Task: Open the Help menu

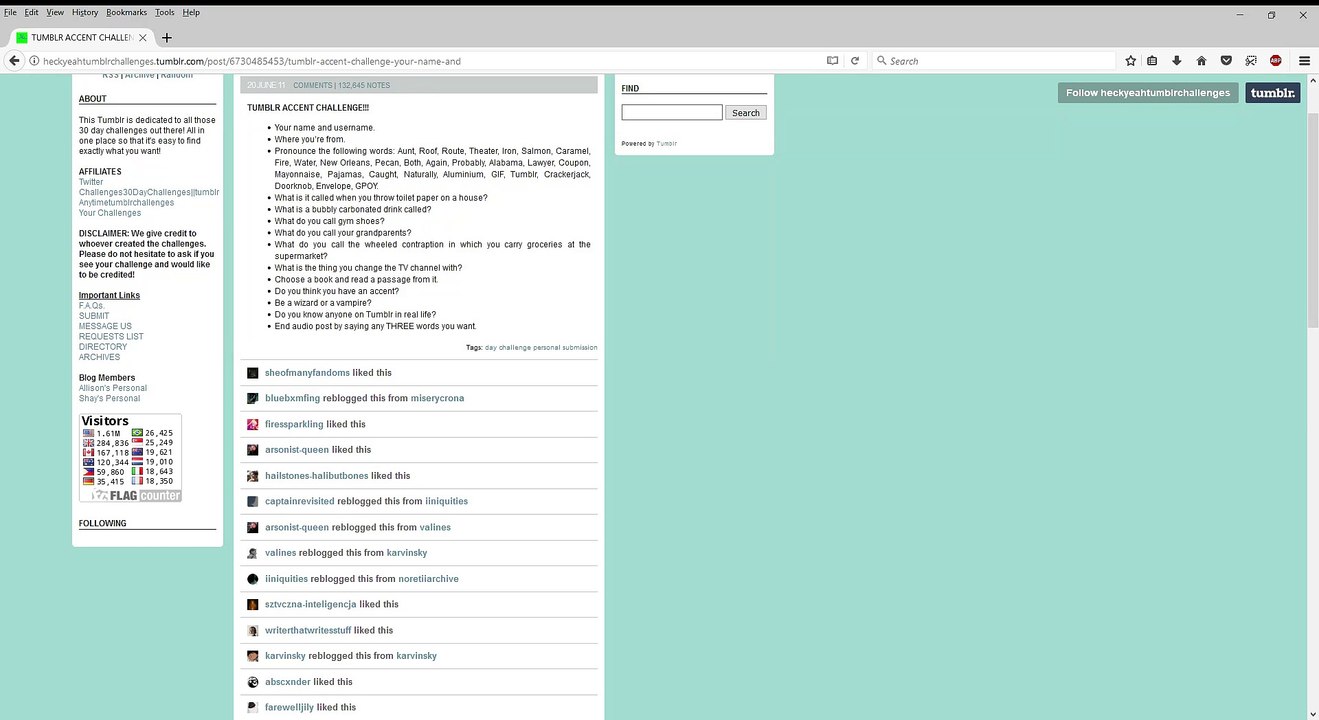Action: click(191, 12)
